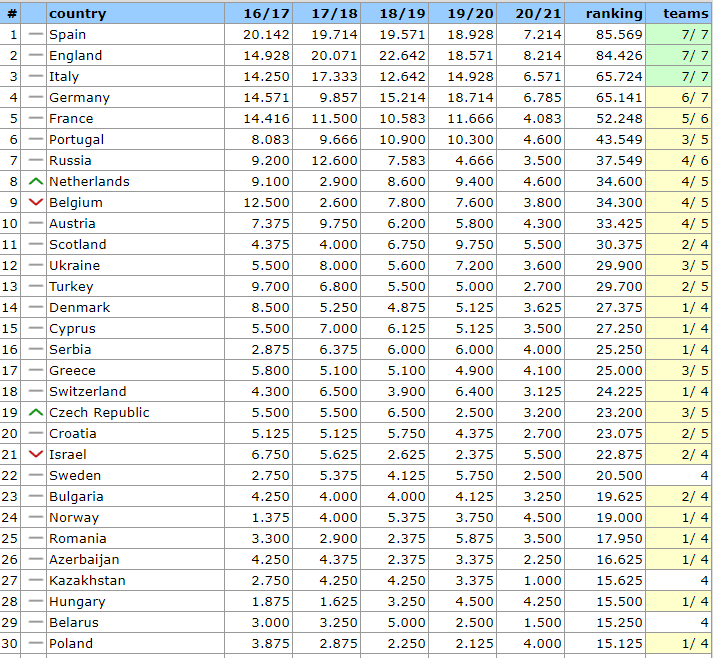Select the Scotland country name
The image size is (713, 658).
[x=77, y=245]
